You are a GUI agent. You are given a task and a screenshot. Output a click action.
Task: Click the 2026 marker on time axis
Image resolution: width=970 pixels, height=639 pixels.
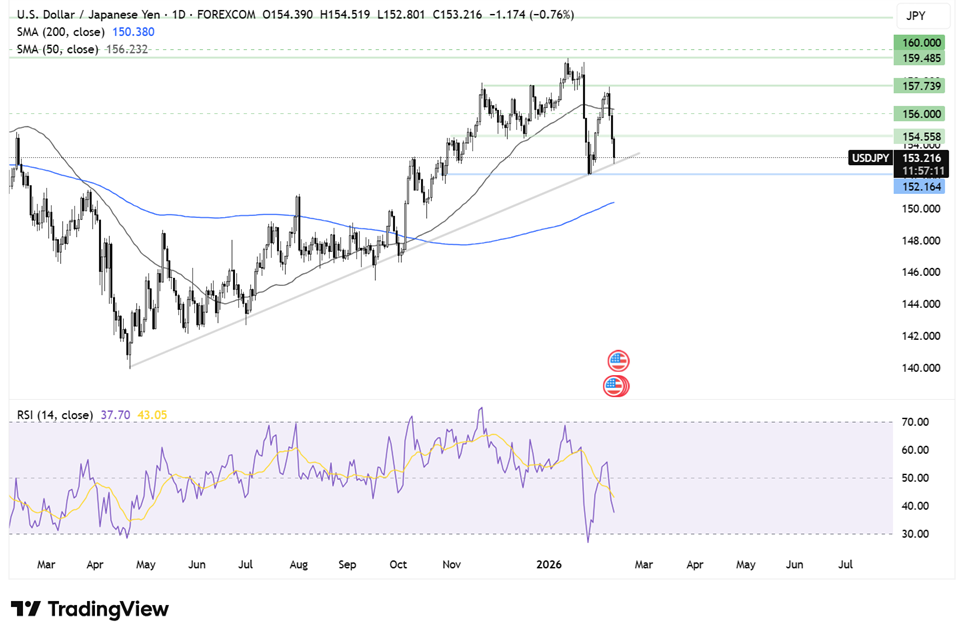(549, 565)
